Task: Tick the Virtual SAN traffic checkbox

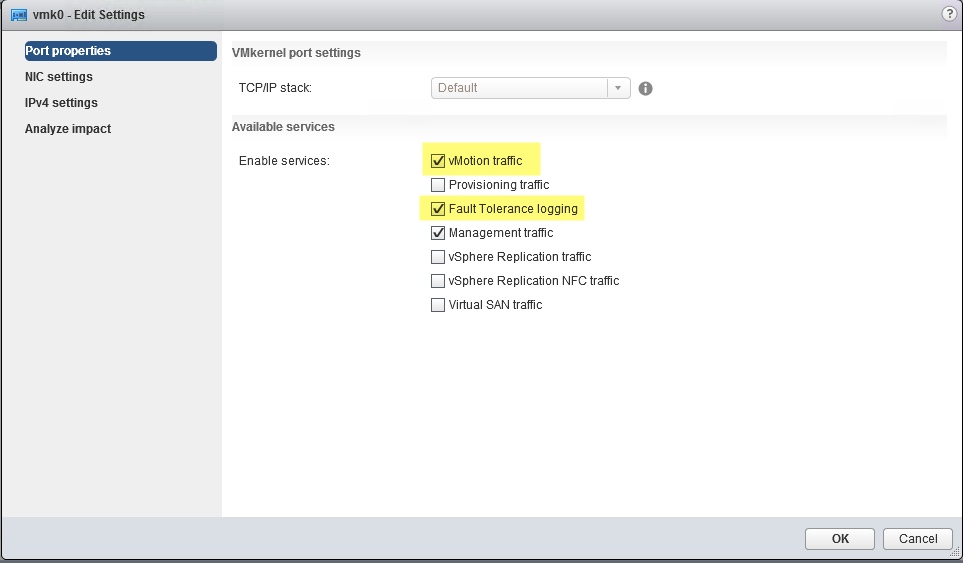Action: pos(438,305)
